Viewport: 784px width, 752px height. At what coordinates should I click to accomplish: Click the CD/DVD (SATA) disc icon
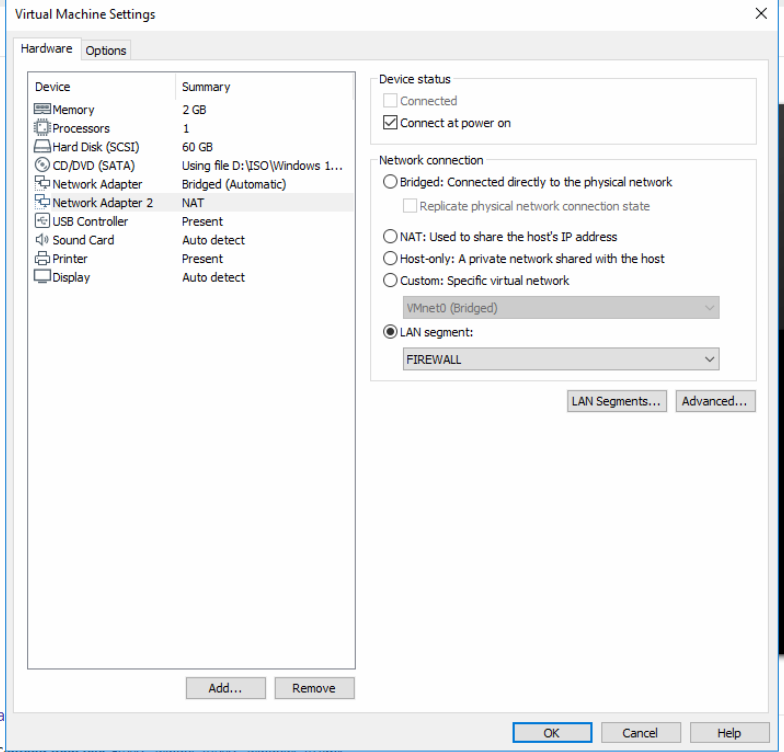point(42,164)
